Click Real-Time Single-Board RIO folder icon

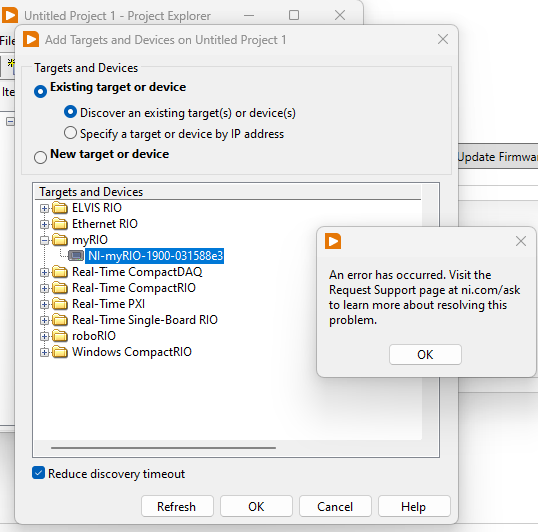point(60,320)
